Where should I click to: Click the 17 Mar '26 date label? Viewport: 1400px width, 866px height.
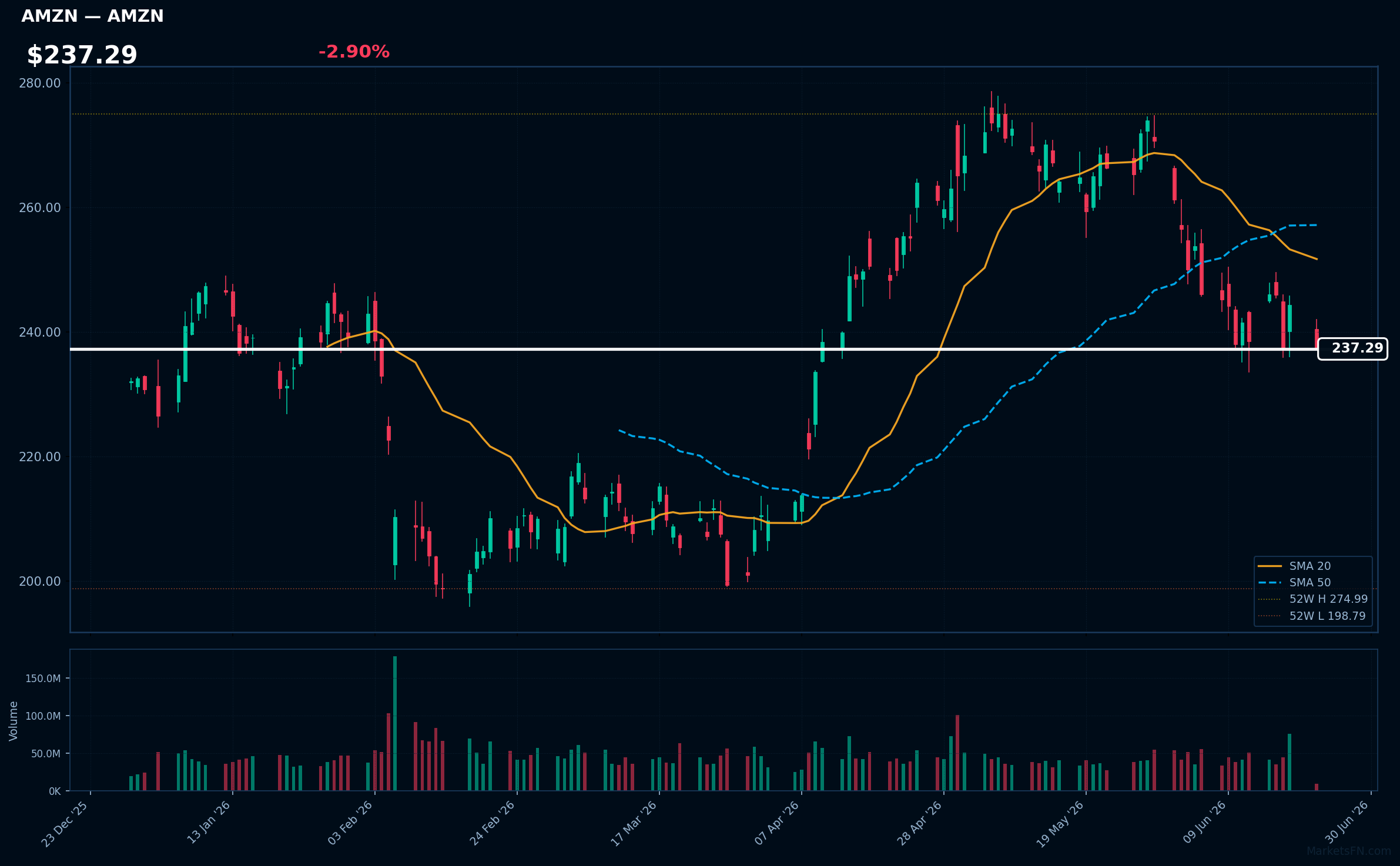coord(634,823)
